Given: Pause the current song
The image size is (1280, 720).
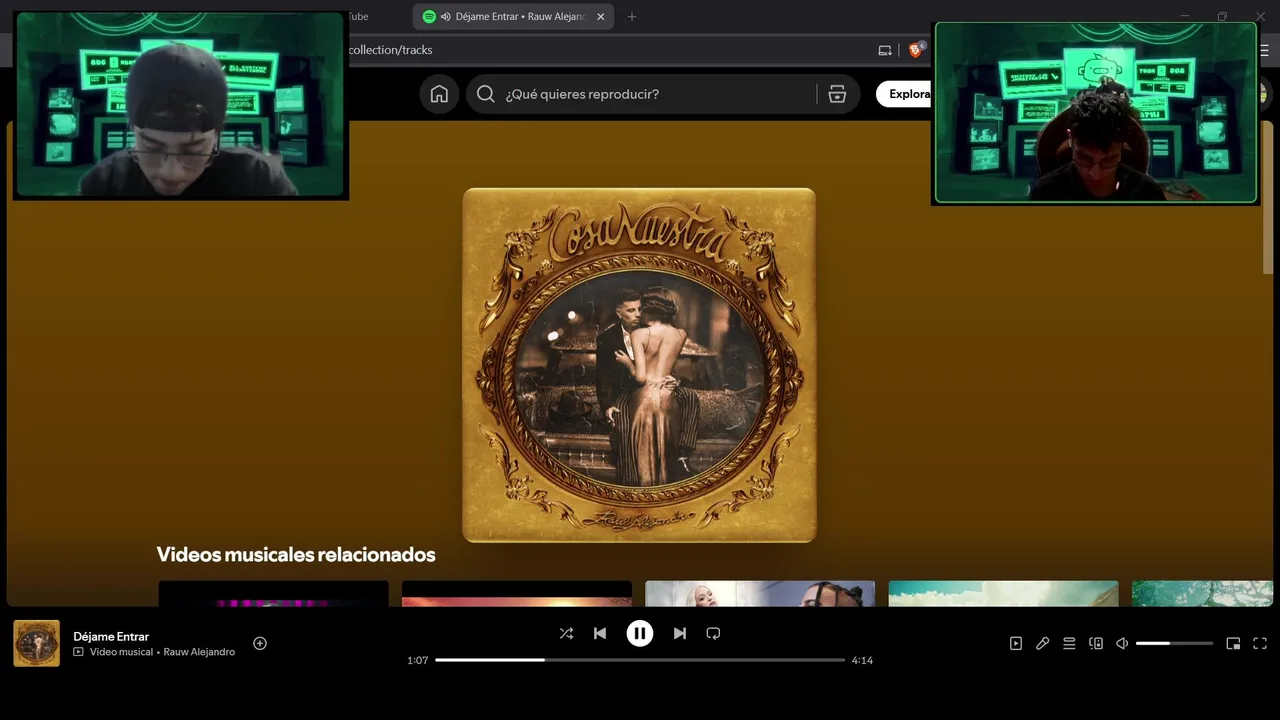Looking at the screenshot, I should tap(640, 633).
